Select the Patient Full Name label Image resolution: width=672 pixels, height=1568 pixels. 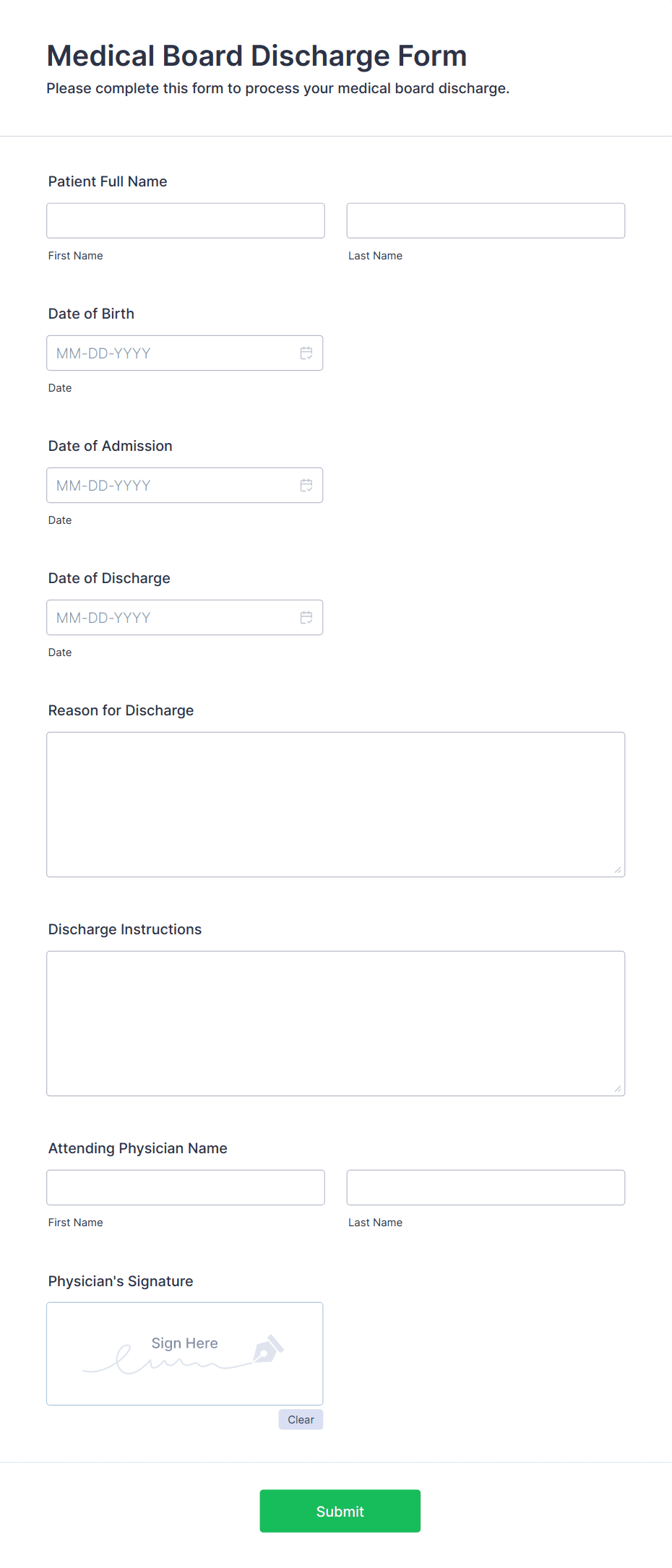[107, 181]
